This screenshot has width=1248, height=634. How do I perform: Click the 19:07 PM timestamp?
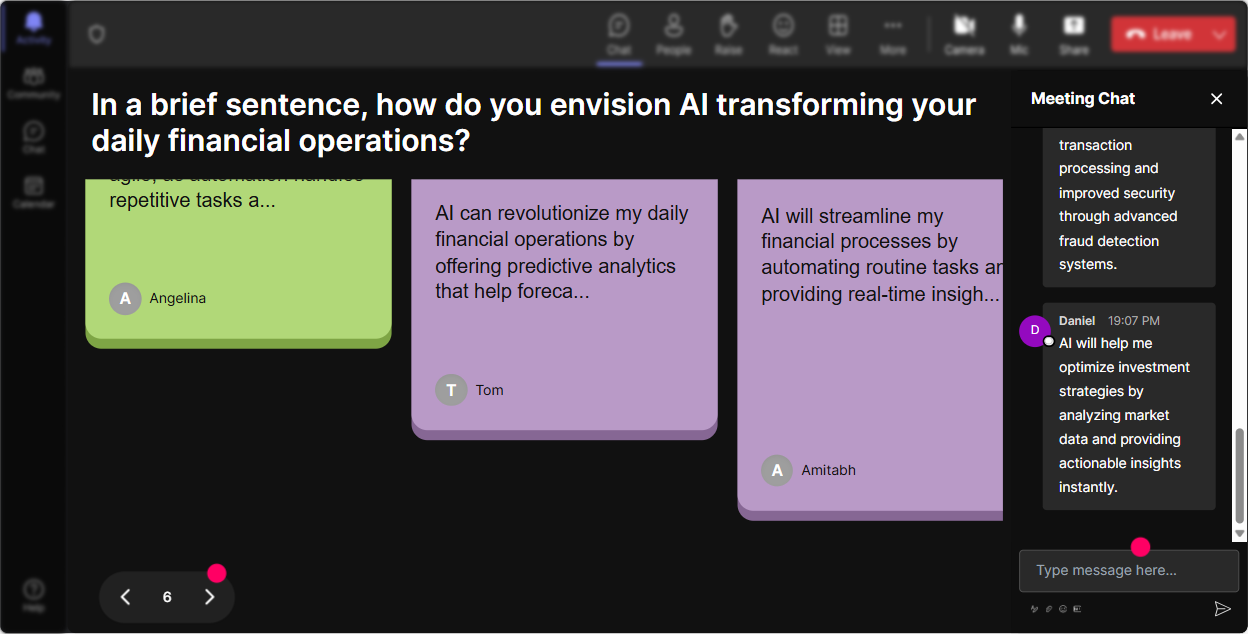[1134, 321]
